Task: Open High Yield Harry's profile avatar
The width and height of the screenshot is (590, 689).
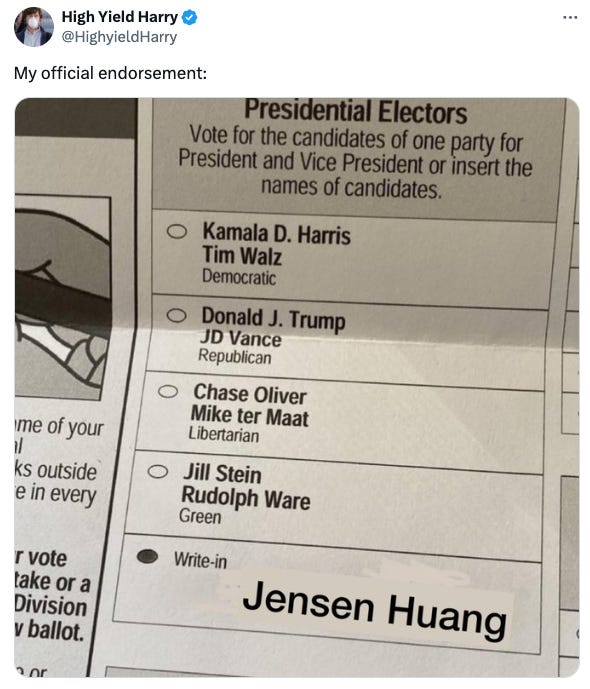Action: [x=33, y=27]
